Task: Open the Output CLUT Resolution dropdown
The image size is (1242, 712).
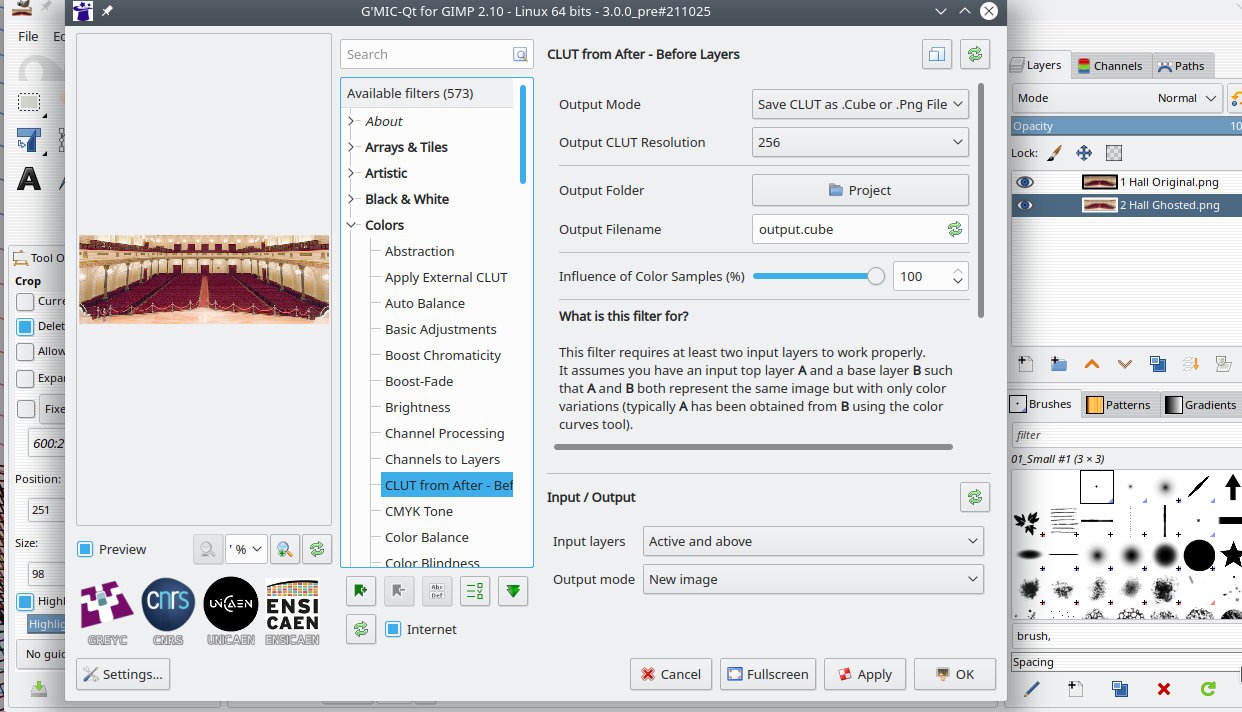Action: pos(860,142)
